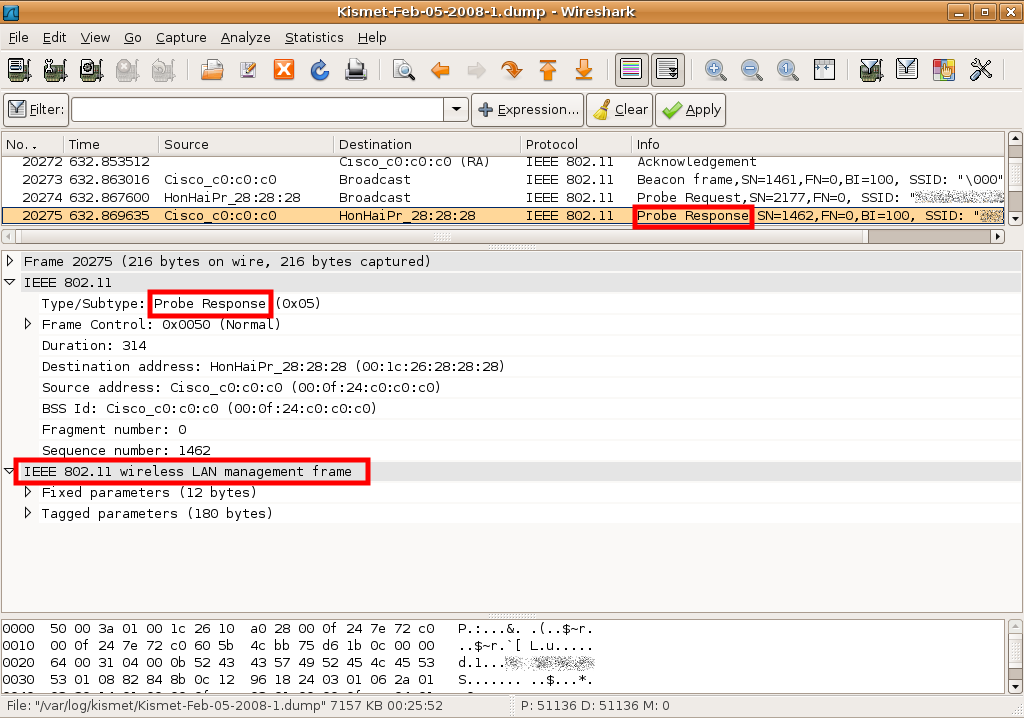Edit coloring rules icon
The image size is (1024, 718).
(944, 69)
